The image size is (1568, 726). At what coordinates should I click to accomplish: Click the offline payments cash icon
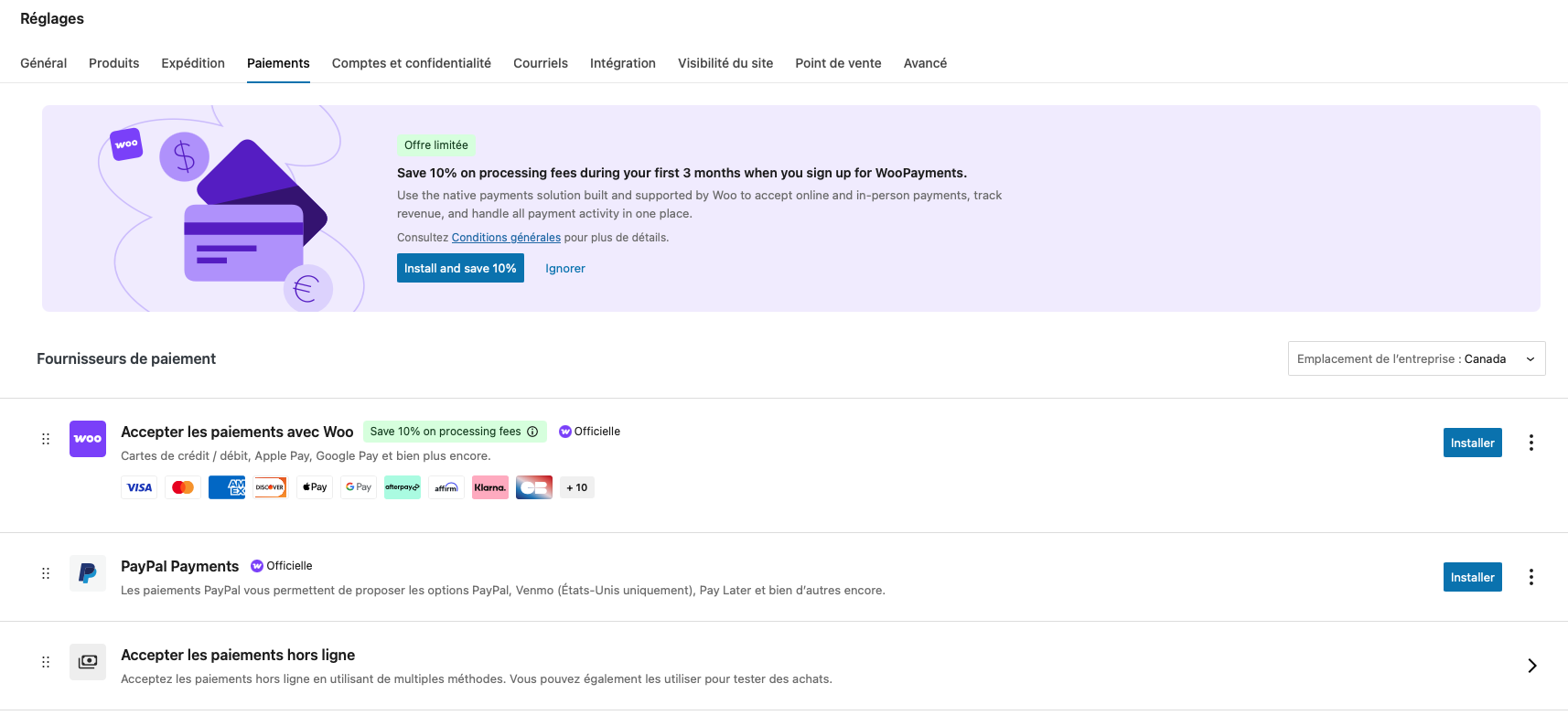click(88, 662)
